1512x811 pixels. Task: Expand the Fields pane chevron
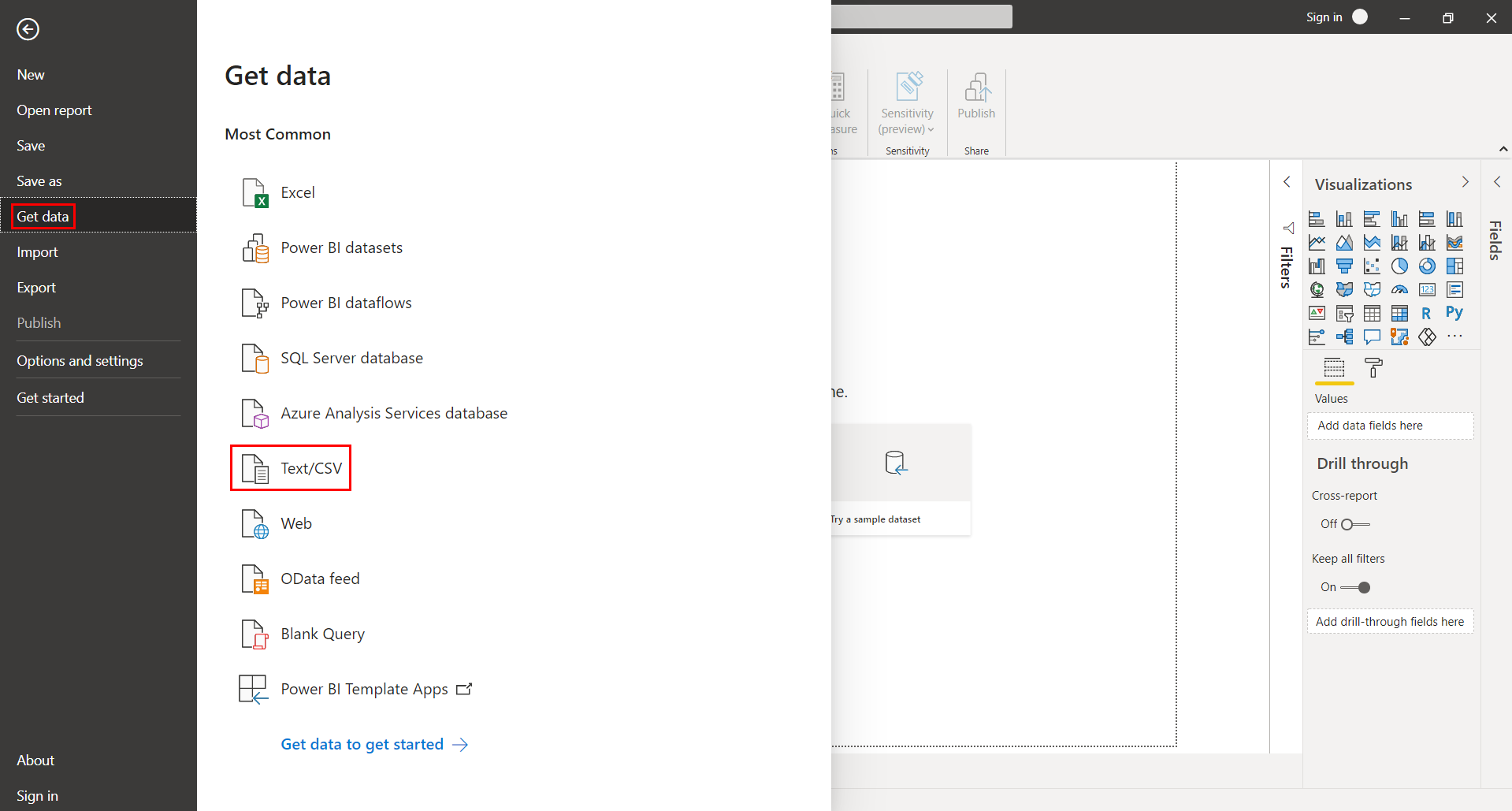point(1497,182)
